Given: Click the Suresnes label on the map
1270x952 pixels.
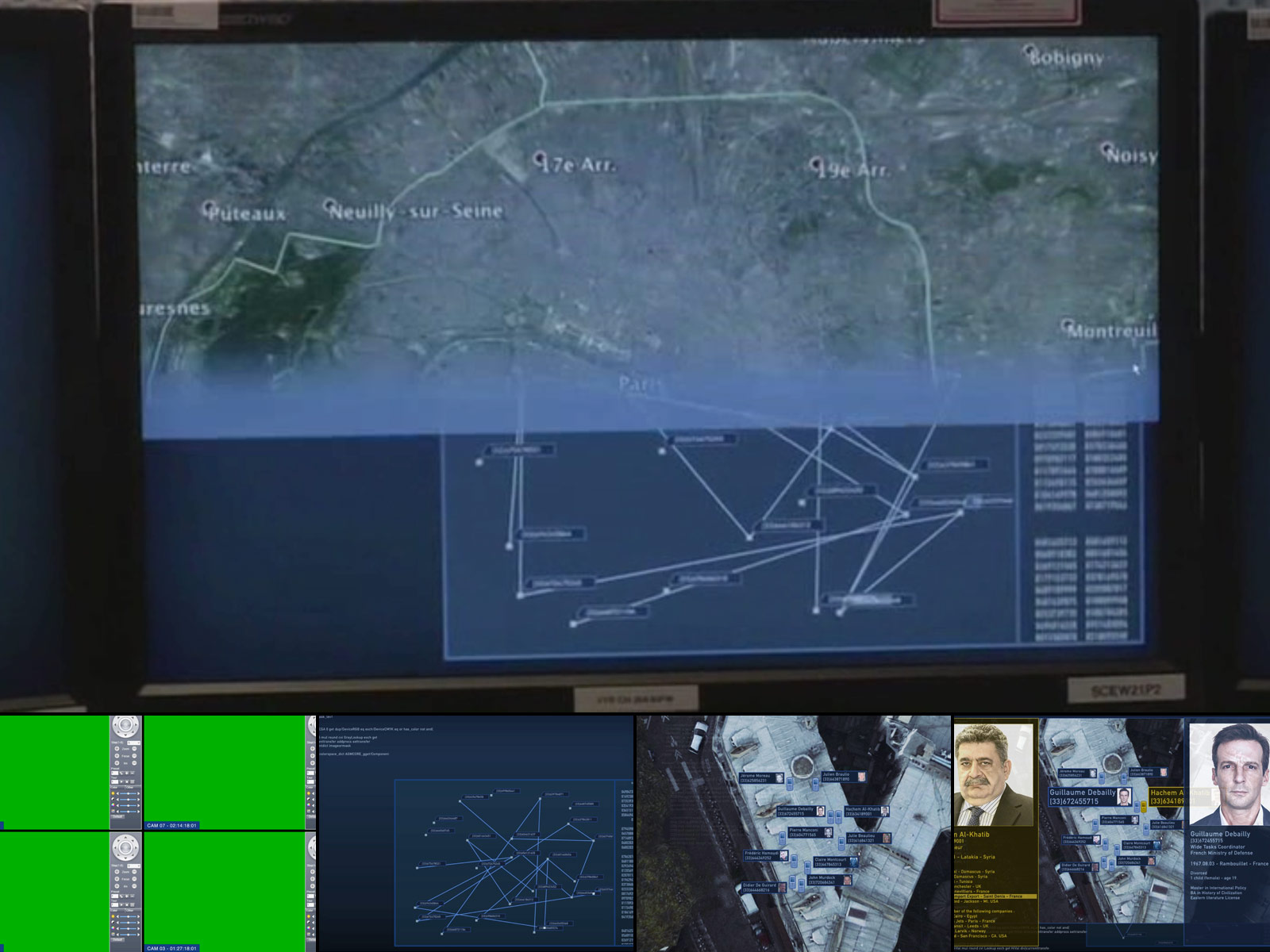Looking at the screenshot, I should (176, 309).
